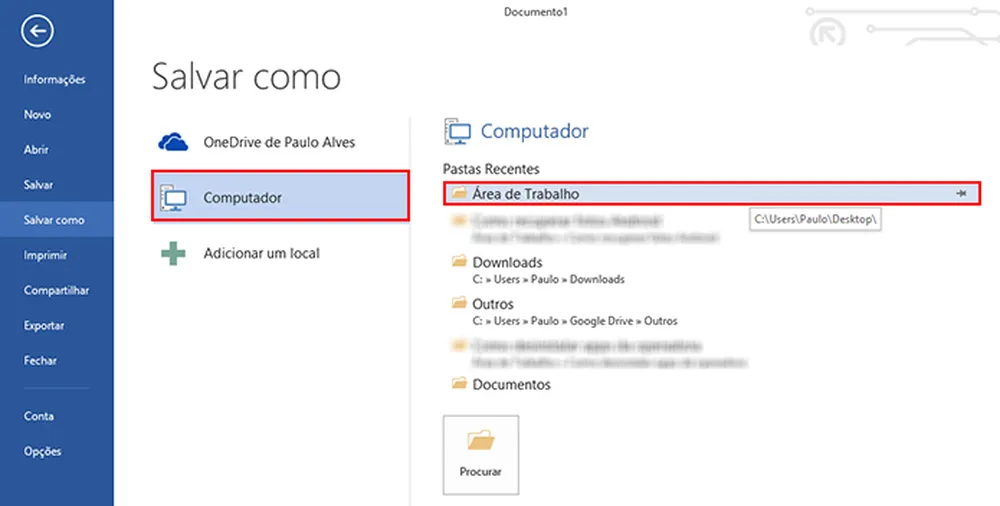The image size is (1000, 506).
Task: Open the Conta account page
Action: (x=39, y=416)
